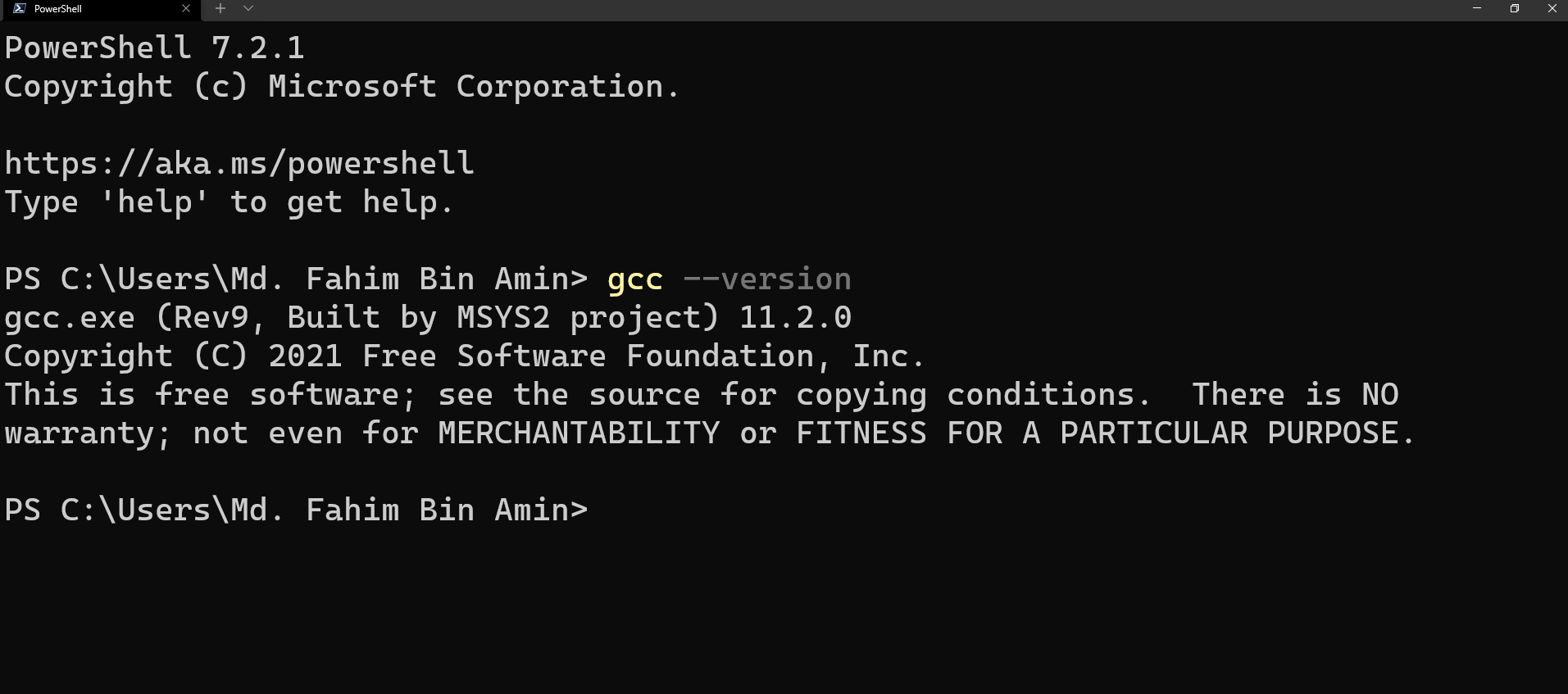Image resolution: width=1568 pixels, height=694 pixels.
Task: Click the PowerShell 7.2.1 version line
Action: coord(154,48)
